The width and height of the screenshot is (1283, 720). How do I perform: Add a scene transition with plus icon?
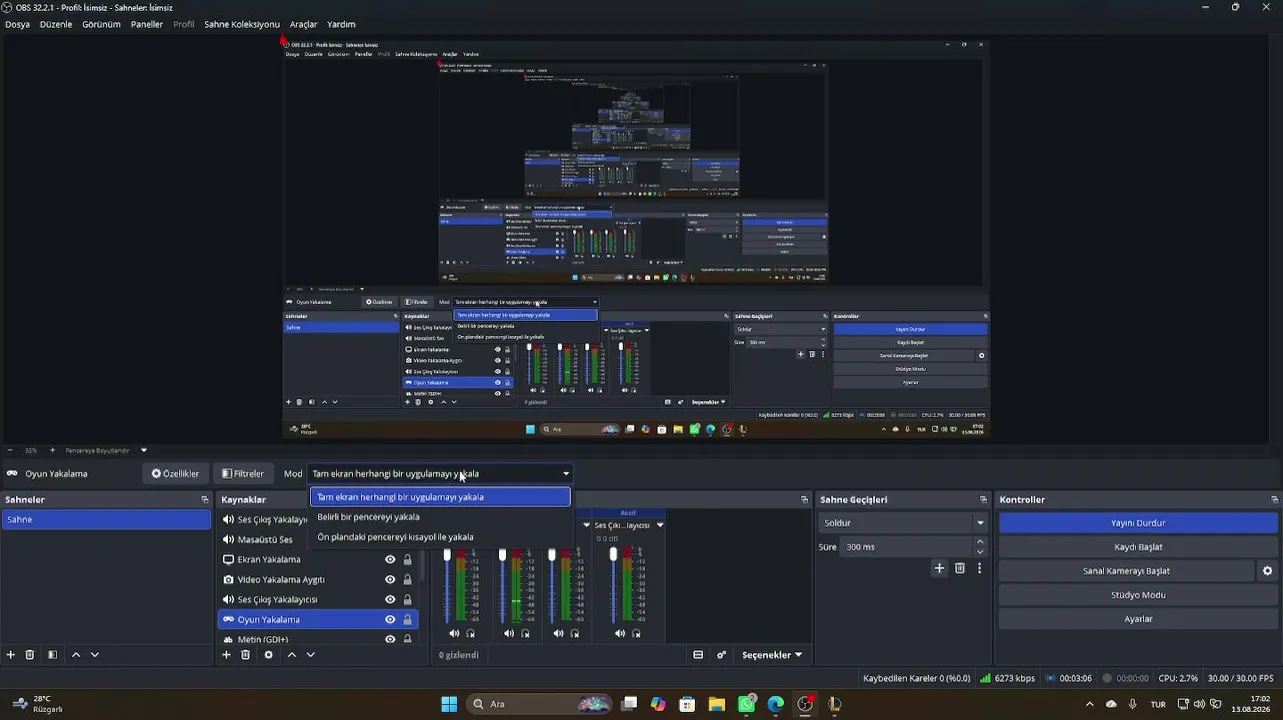point(939,568)
